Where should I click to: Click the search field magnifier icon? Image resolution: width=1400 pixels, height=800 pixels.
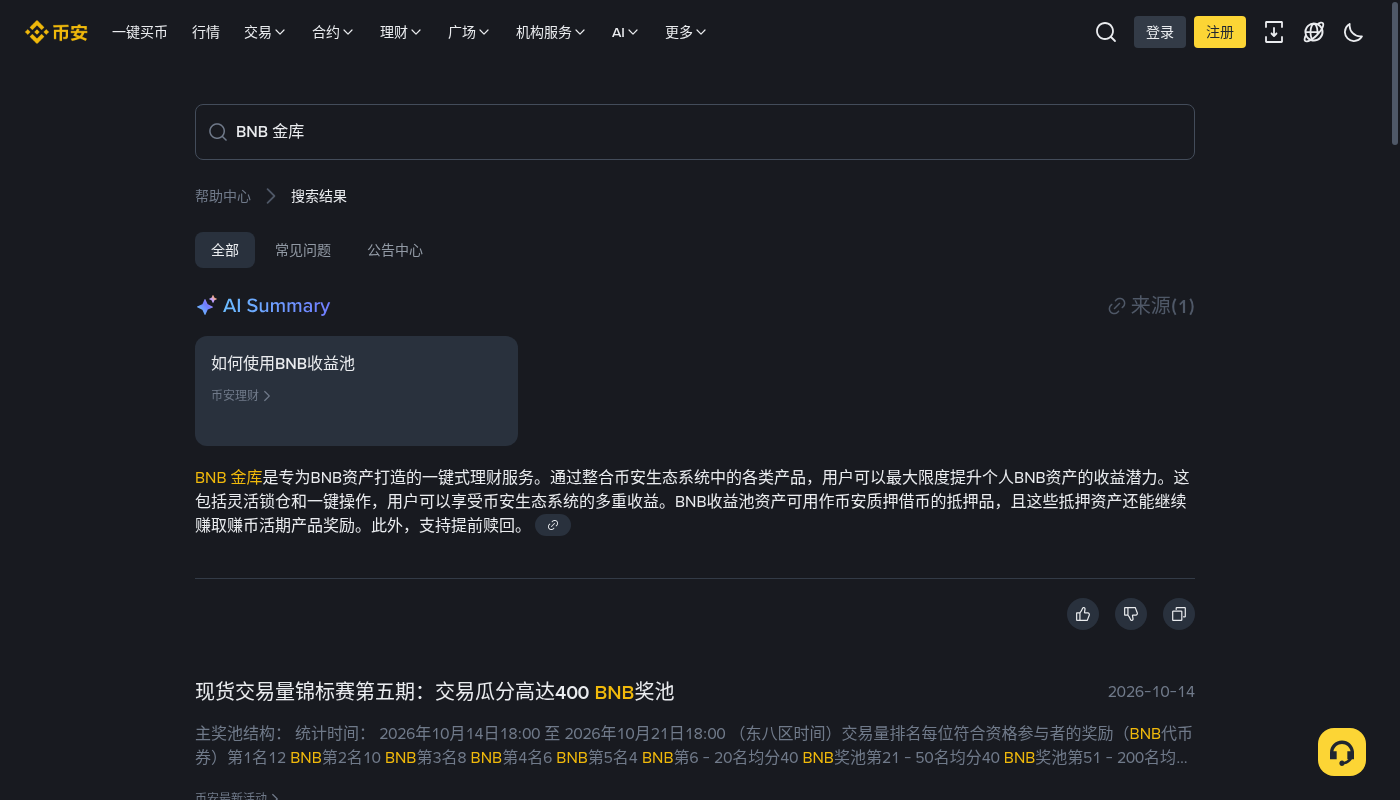click(x=217, y=132)
